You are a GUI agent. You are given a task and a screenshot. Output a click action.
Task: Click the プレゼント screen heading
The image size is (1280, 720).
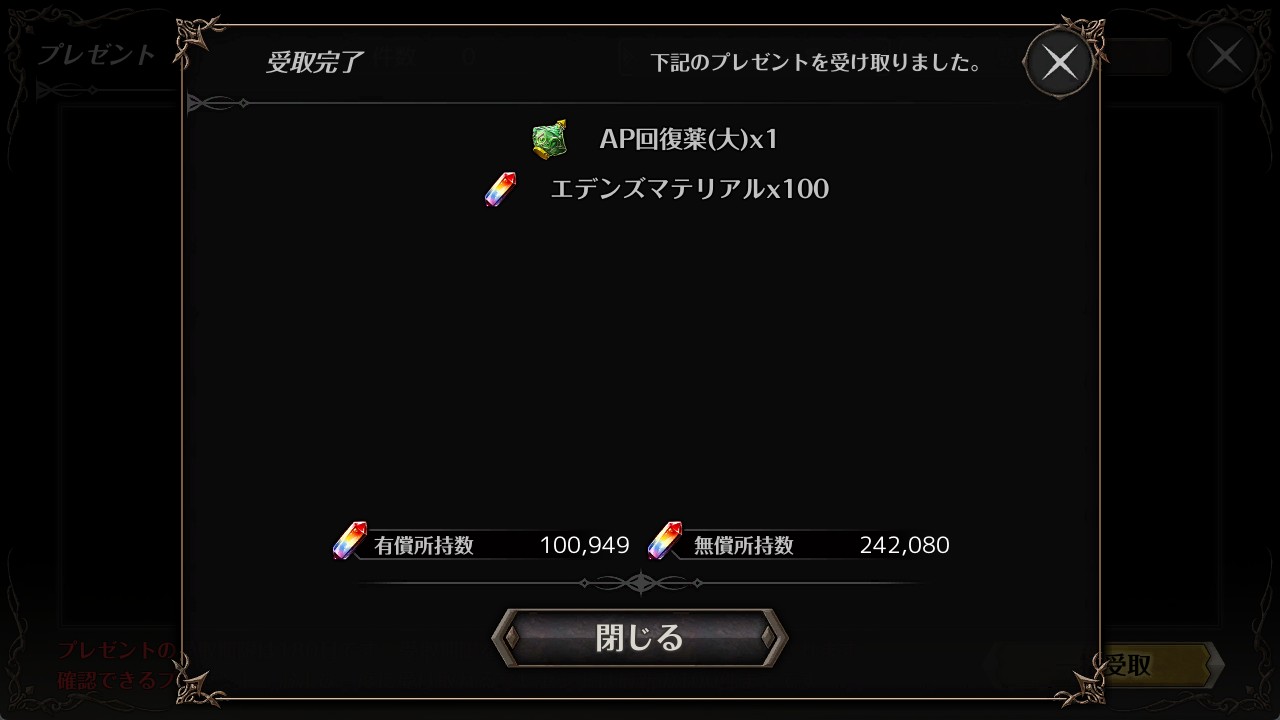pos(97,54)
